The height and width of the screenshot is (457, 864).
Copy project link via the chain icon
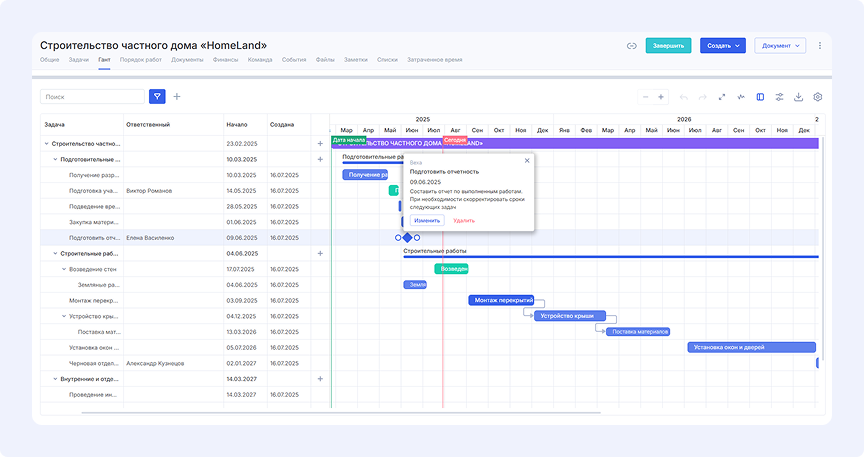(x=632, y=45)
